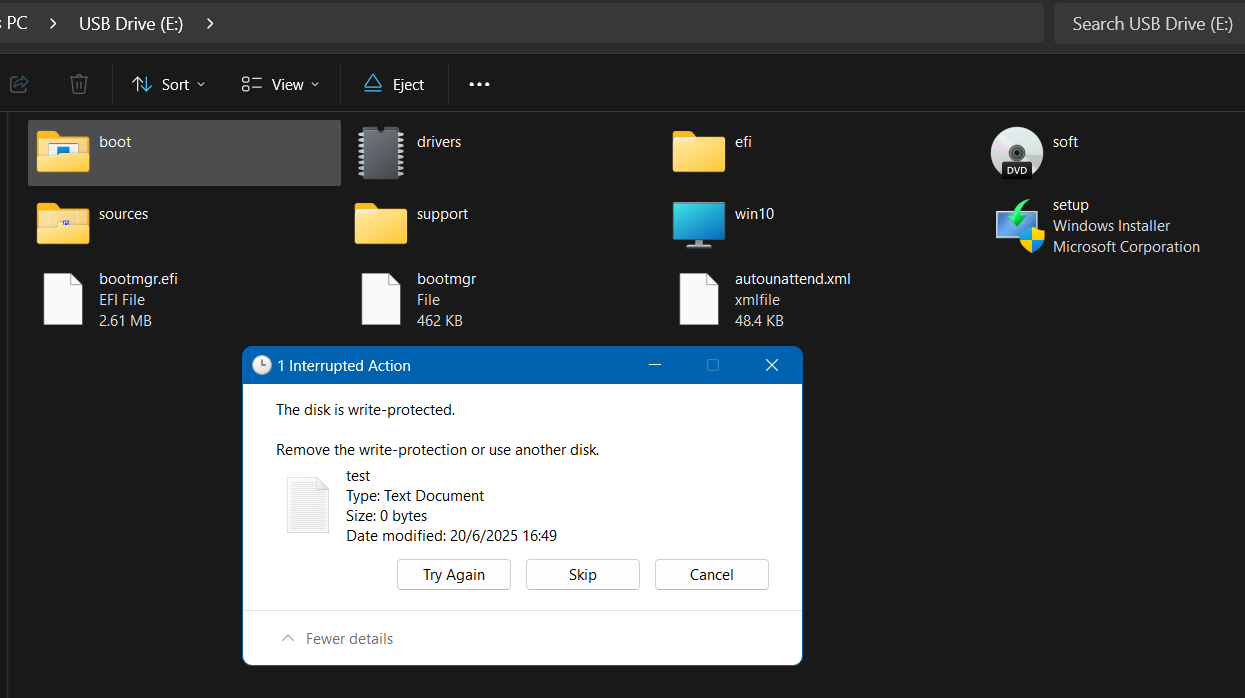Click Skip button in dialog
Screen dimensions: 1245x698
click(583, 574)
